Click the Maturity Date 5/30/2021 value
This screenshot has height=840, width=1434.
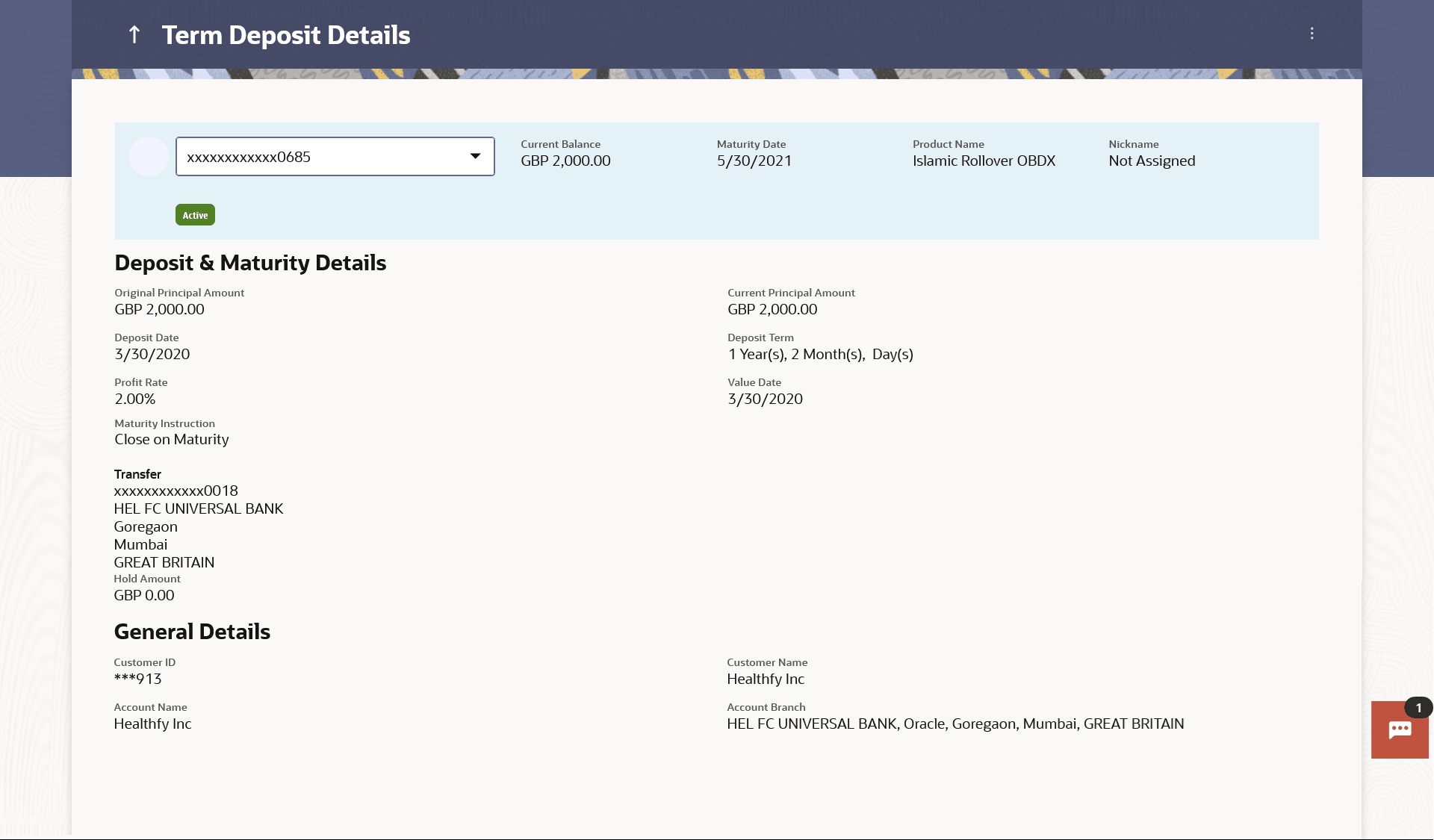coord(754,161)
